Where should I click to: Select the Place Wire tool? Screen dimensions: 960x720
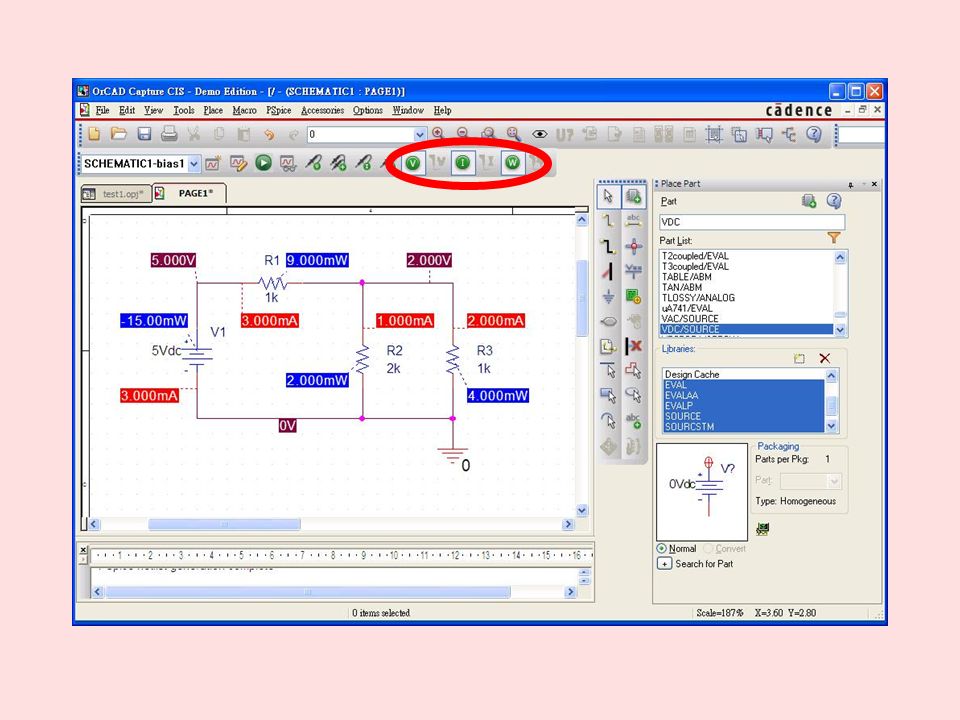point(608,221)
